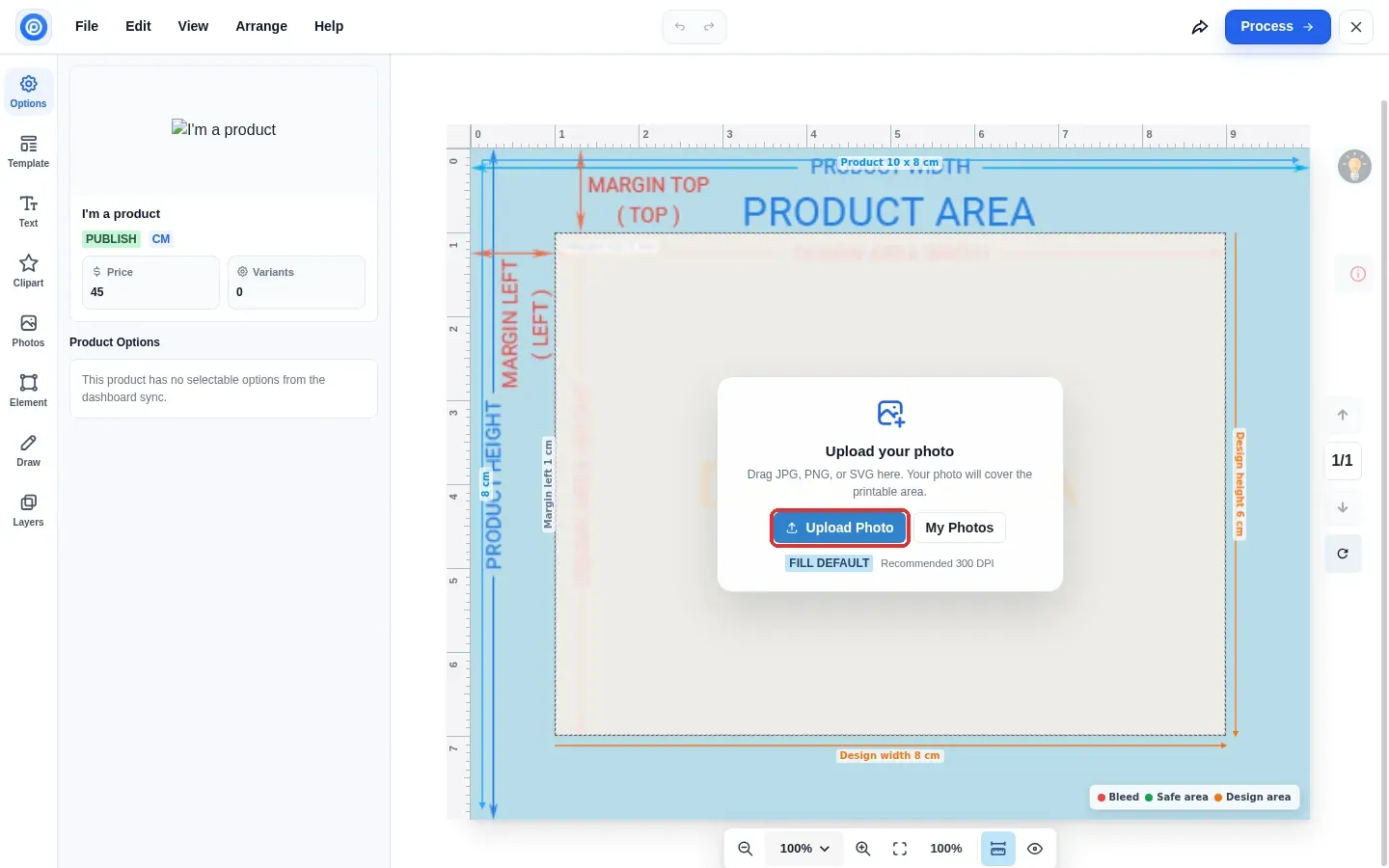Viewport: 1389px width, 868px height.
Task: Click the product image thumbnail
Action: [x=224, y=129]
